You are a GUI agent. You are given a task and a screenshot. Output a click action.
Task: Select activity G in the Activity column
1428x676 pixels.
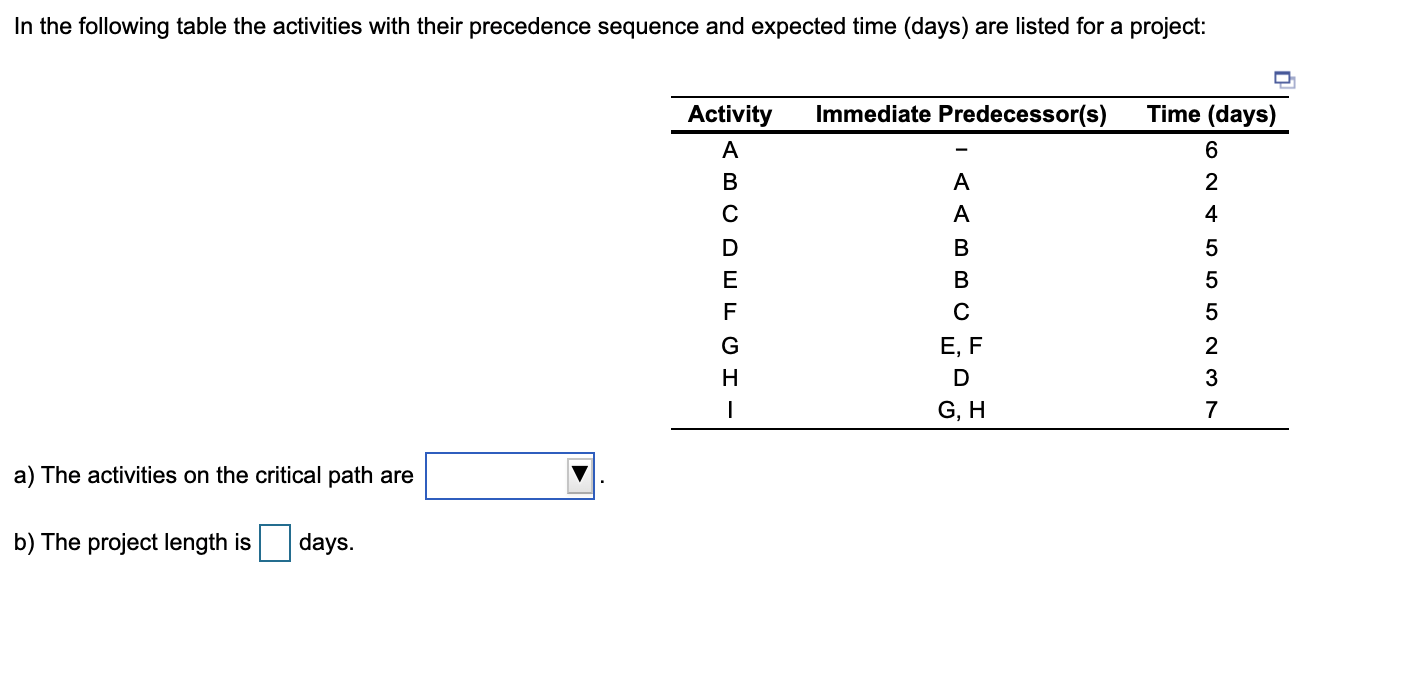click(730, 347)
